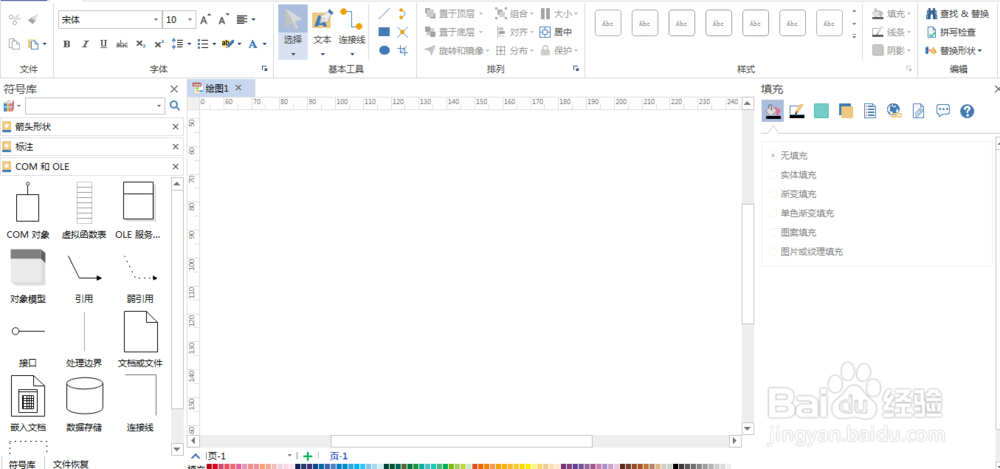Screen dimensions: 1000x469
Task: Select the 文本 text tool
Action: [x=322, y=32]
